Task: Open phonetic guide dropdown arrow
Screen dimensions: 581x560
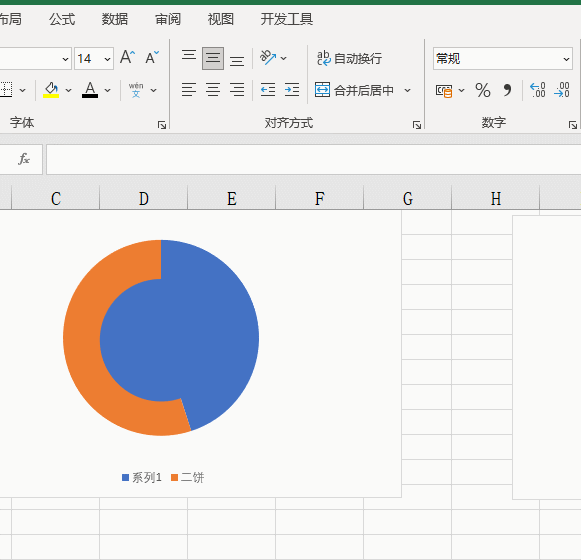Action: (153, 90)
